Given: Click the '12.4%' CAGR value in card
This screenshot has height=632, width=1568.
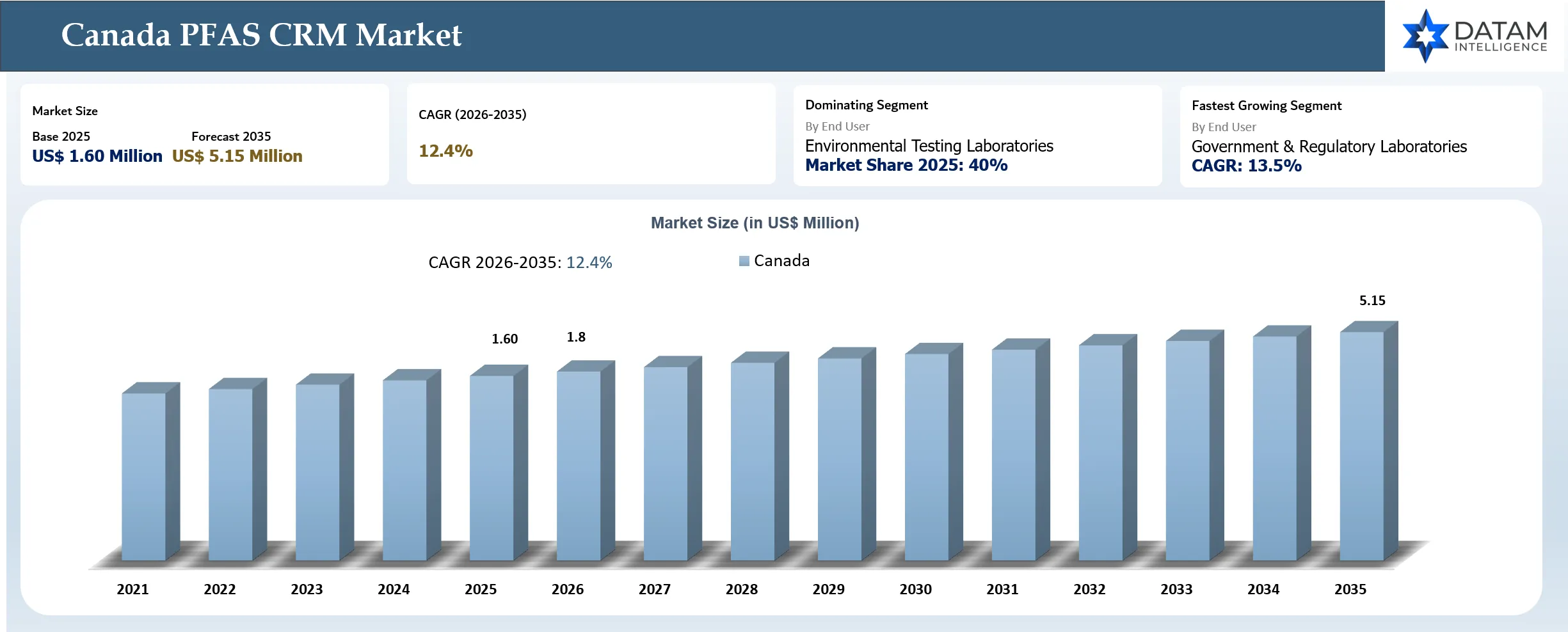Looking at the screenshot, I should click(x=445, y=151).
